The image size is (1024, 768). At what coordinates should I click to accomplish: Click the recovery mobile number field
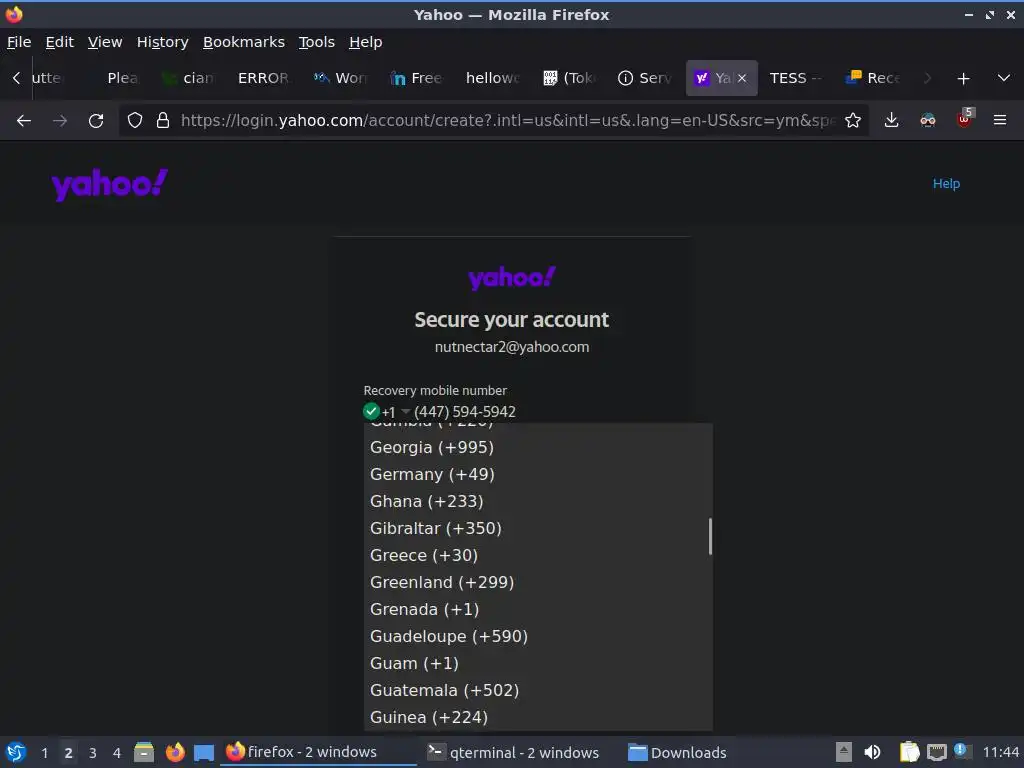pos(536,412)
